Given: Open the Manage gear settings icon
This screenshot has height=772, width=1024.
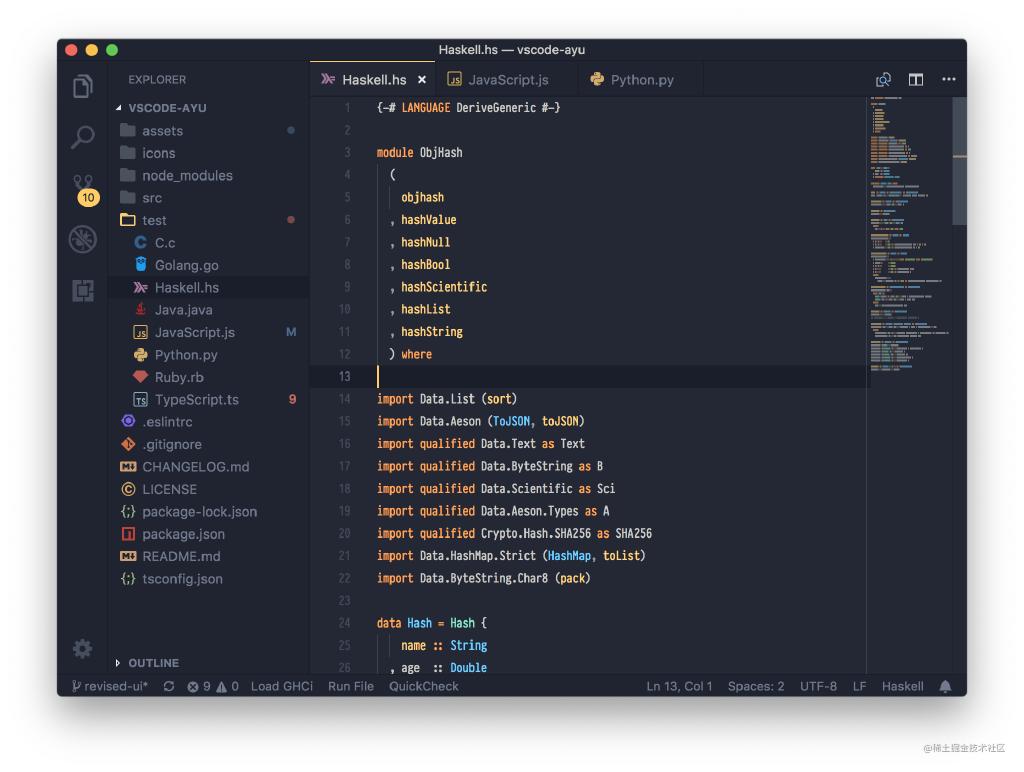Looking at the screenshot, I should 83,648.
